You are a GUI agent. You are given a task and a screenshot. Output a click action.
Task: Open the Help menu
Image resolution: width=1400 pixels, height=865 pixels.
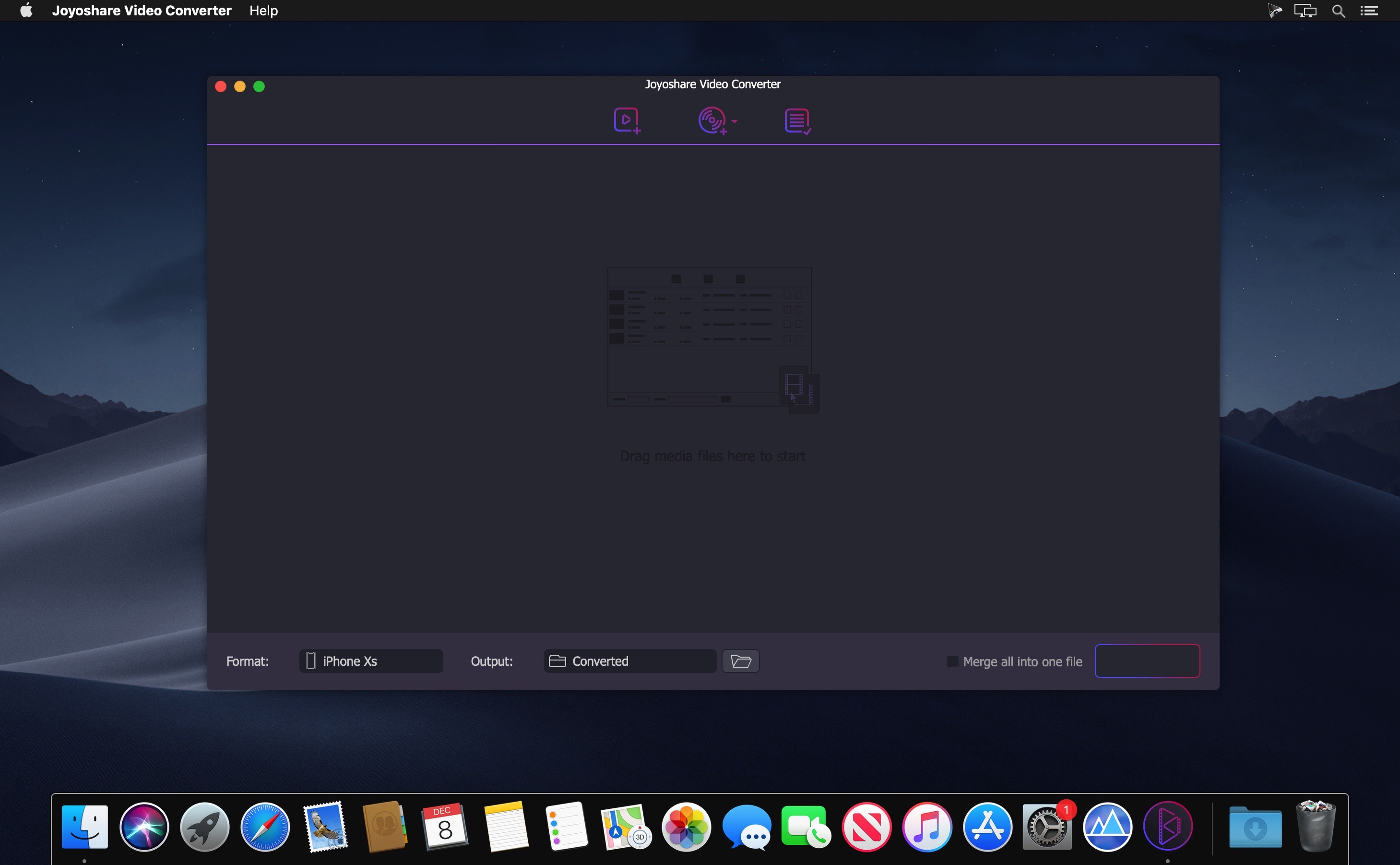pyautogui.click(x=263, y=10)
